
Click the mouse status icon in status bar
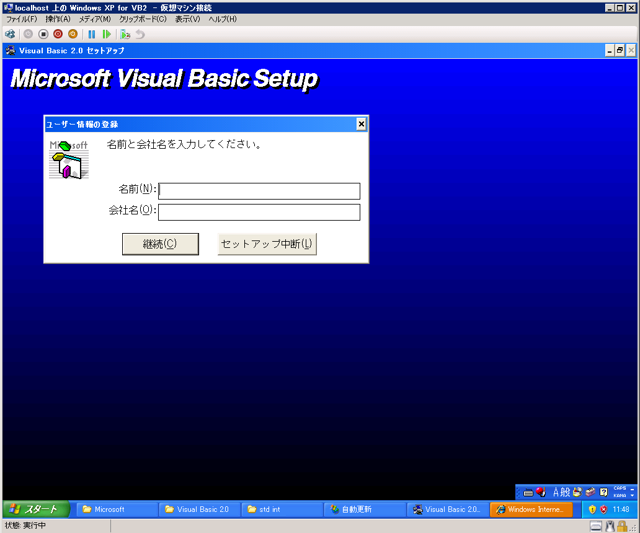point(610,526)
